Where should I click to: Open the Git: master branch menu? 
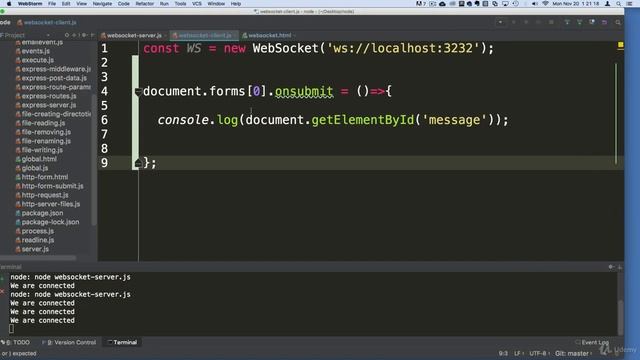[573, 353]
